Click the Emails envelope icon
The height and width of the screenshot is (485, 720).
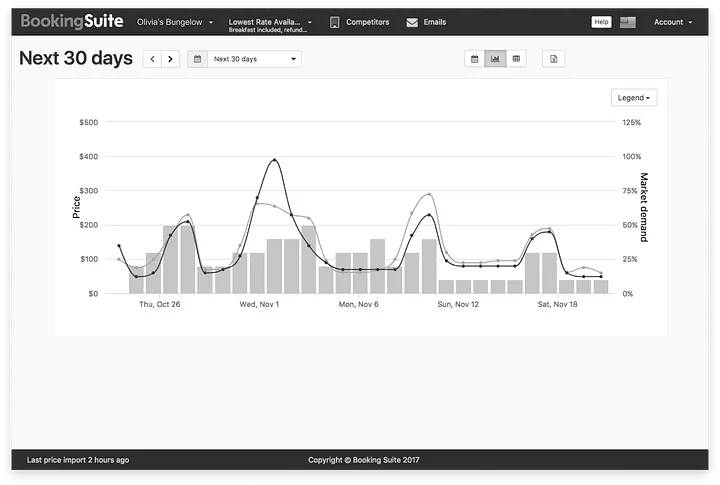click(412, 22)
